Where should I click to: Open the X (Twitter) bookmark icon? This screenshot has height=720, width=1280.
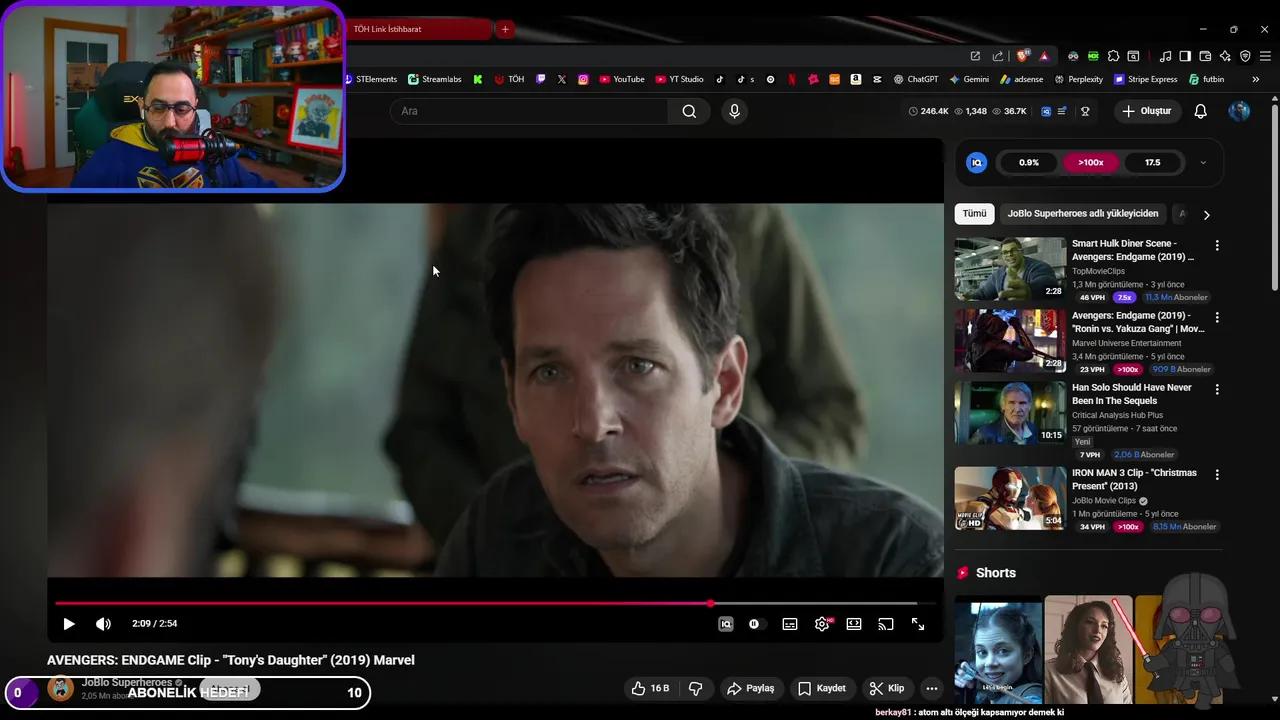coord(562,79)
